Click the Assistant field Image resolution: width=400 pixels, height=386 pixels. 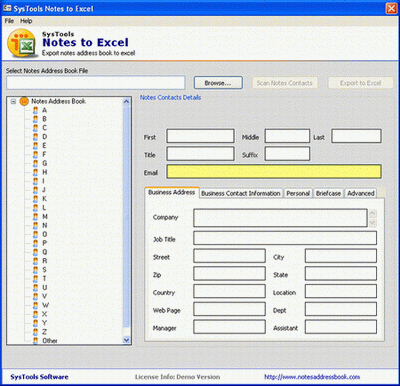(341, 327)
